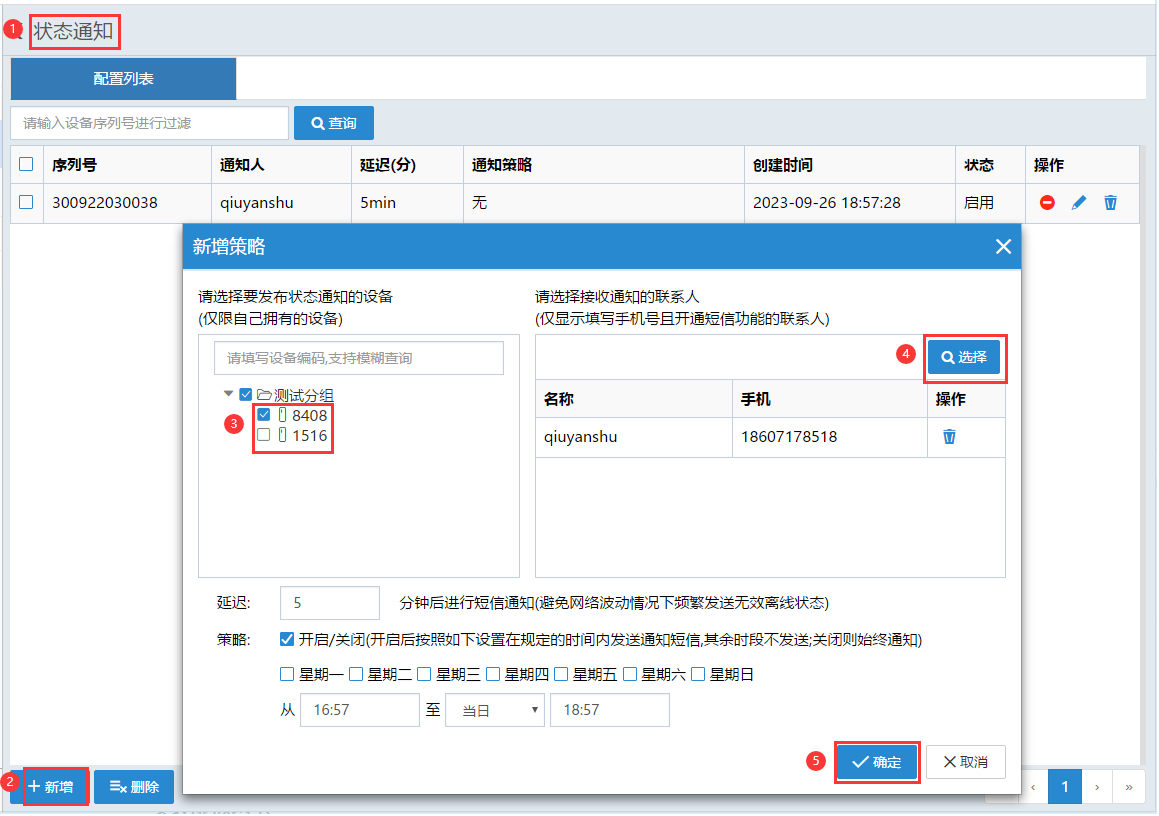Click the device icon next to 1516
The width and height of the screenshot is (1159, 816).
(282, 435)
